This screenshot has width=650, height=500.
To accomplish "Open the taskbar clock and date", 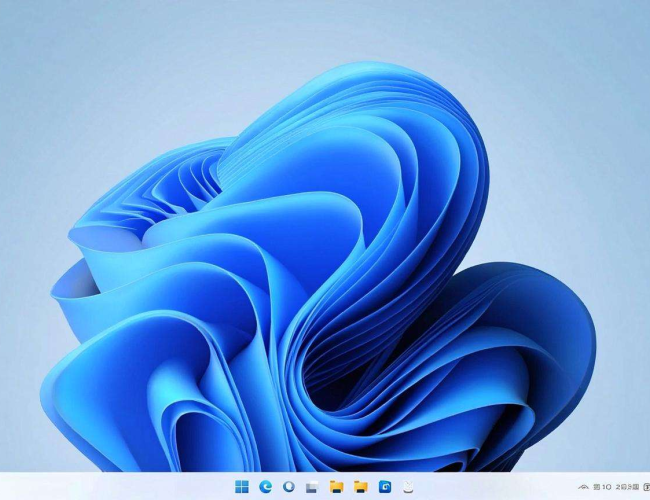I will pos(616,487).
